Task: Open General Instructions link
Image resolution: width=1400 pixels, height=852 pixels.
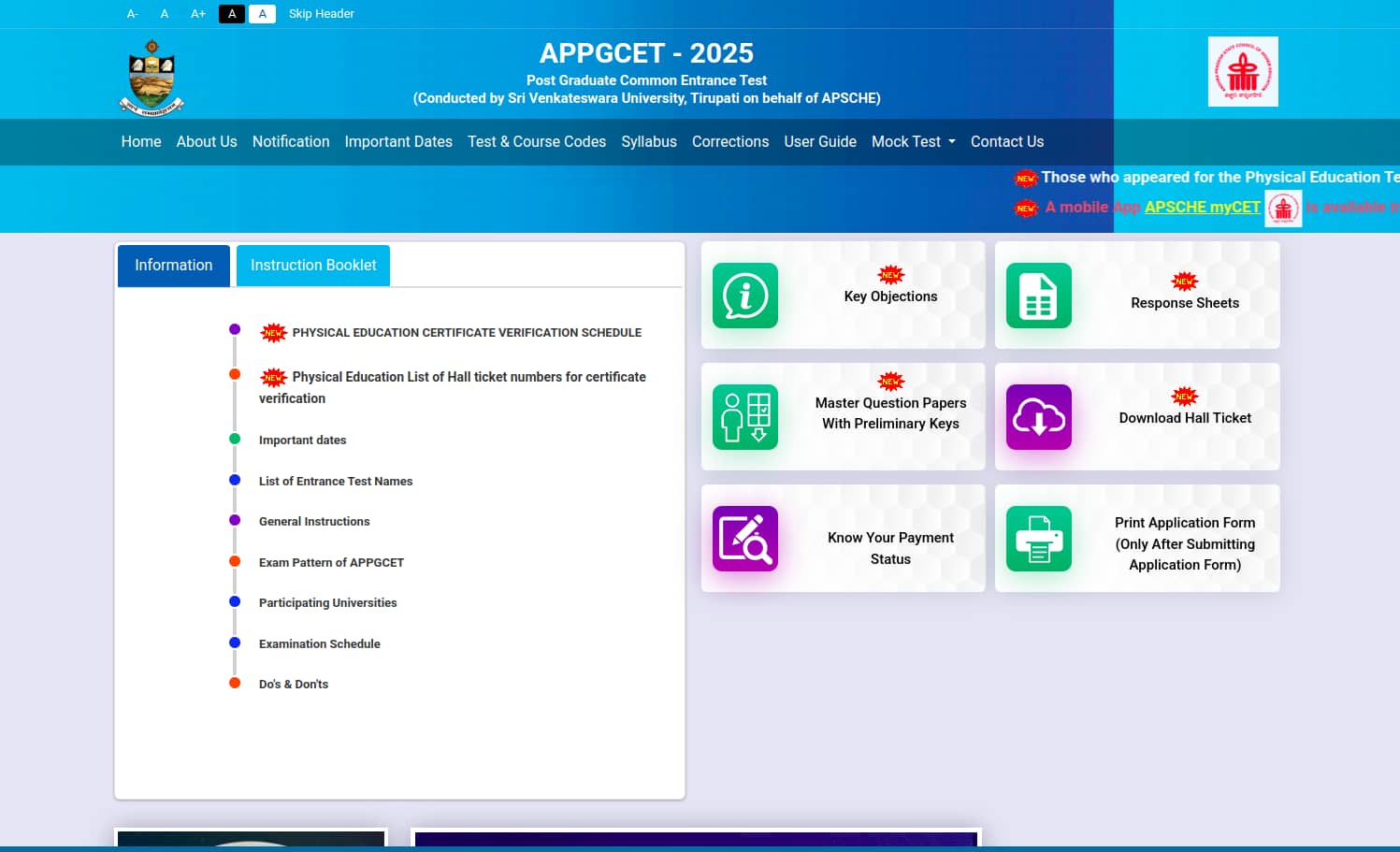Action: coord(314,522)
